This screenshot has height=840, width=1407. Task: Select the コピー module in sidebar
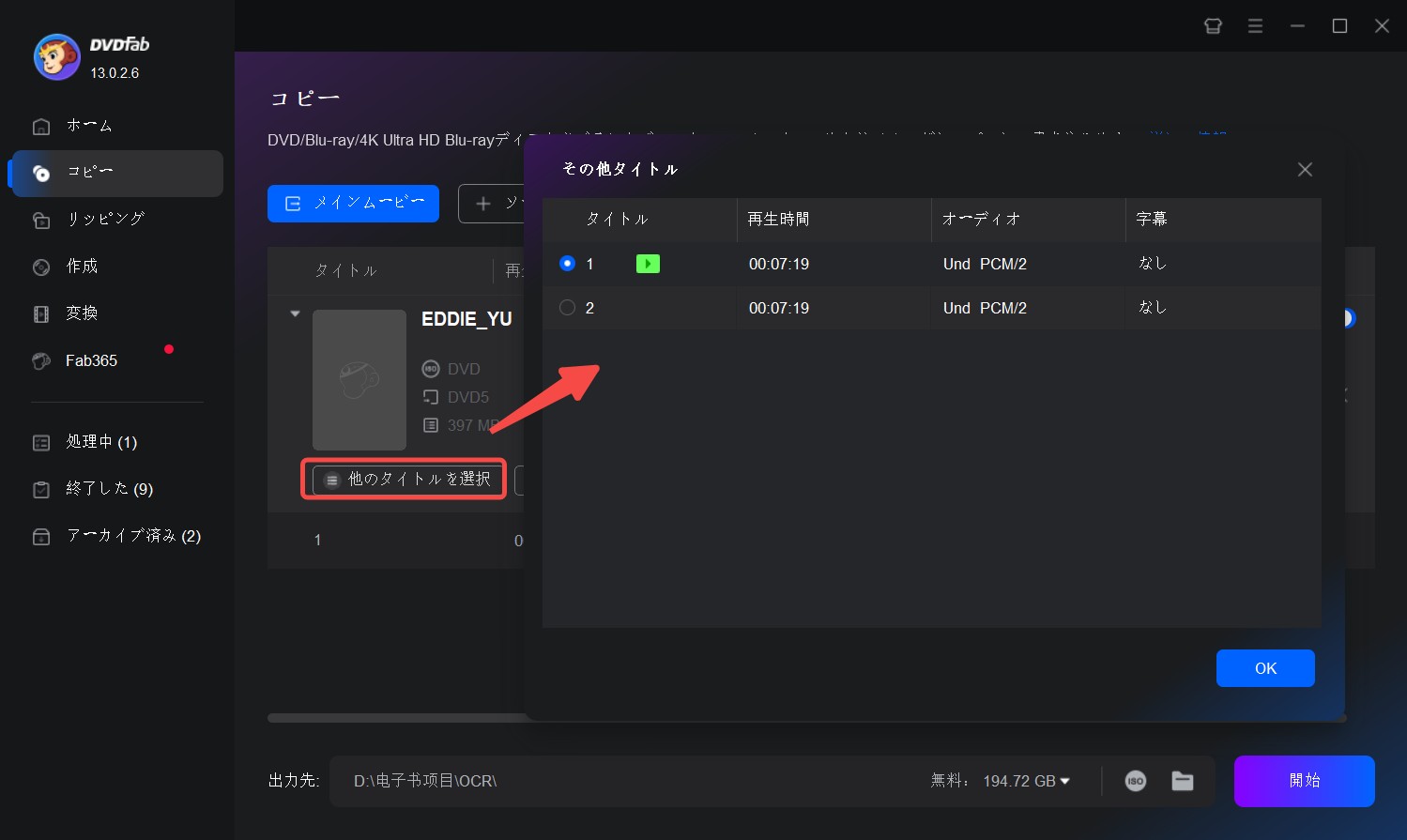tap(117, 173)
